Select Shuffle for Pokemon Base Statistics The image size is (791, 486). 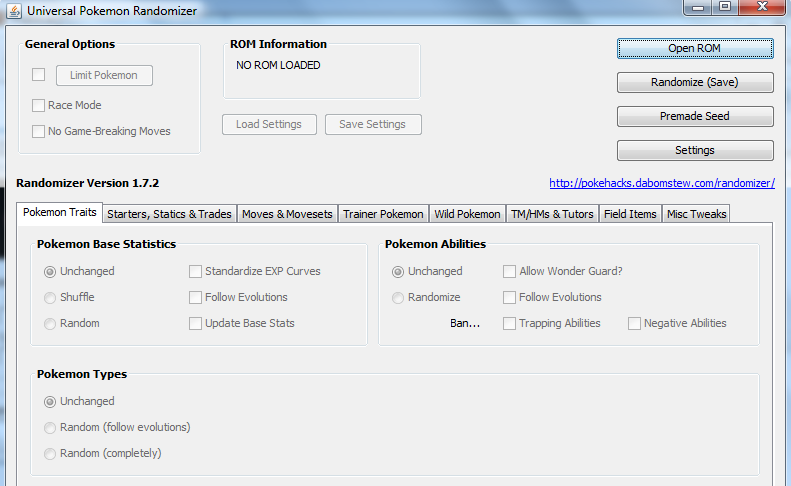50,297
